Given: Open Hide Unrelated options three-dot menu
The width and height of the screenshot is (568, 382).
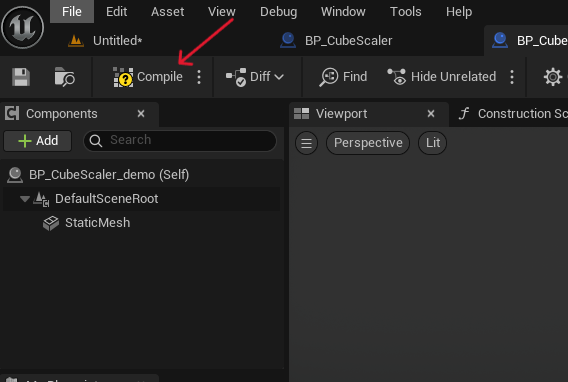Looking at the screenshot, I should click(512, 77).
